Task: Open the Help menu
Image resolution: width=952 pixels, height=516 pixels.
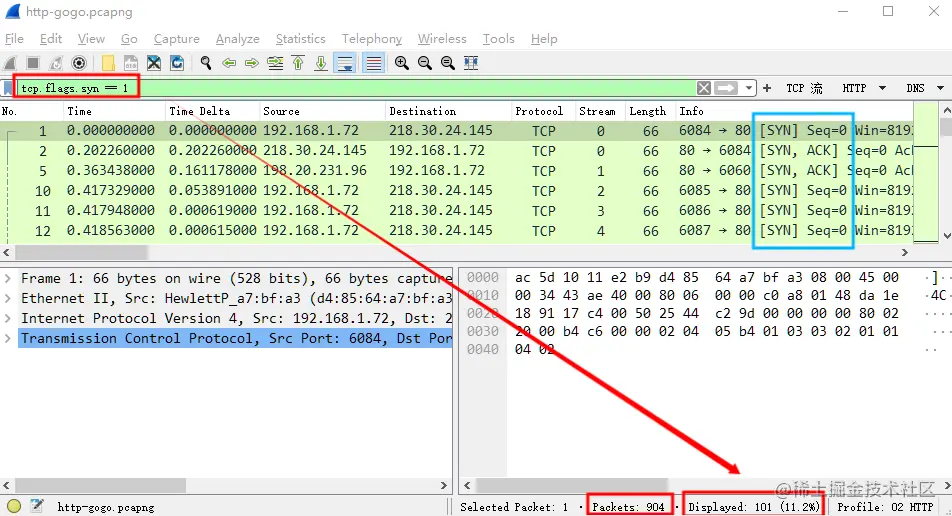Action: tap(544, 39)
